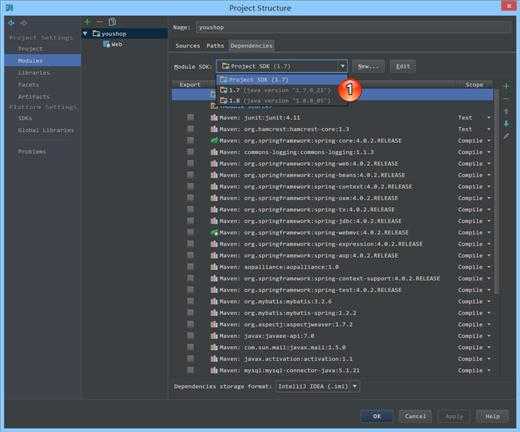Click the dependencies list vertical scrollbar

497,192
